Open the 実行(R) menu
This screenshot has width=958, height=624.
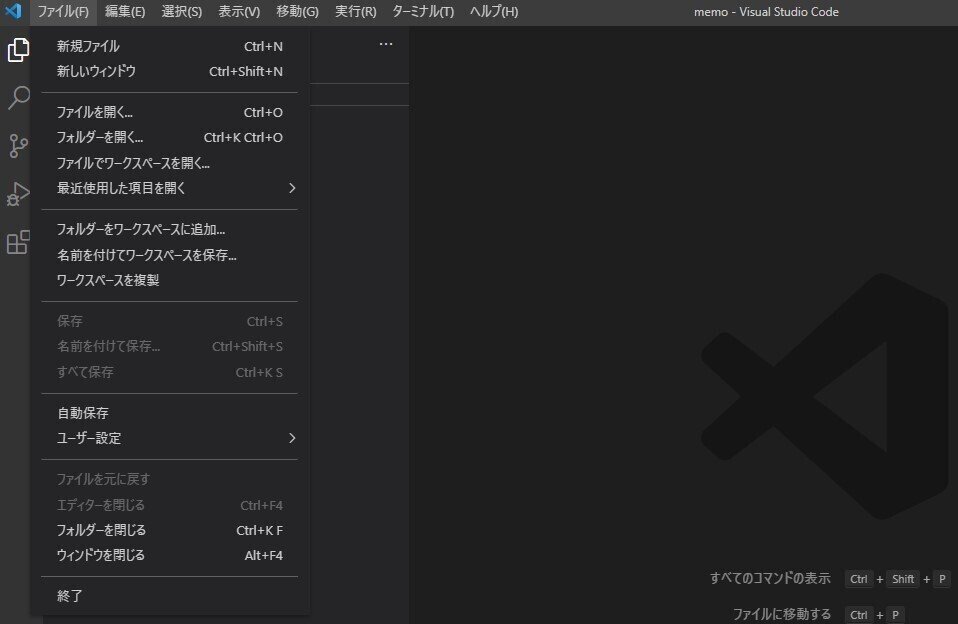(x=355, y=12)
